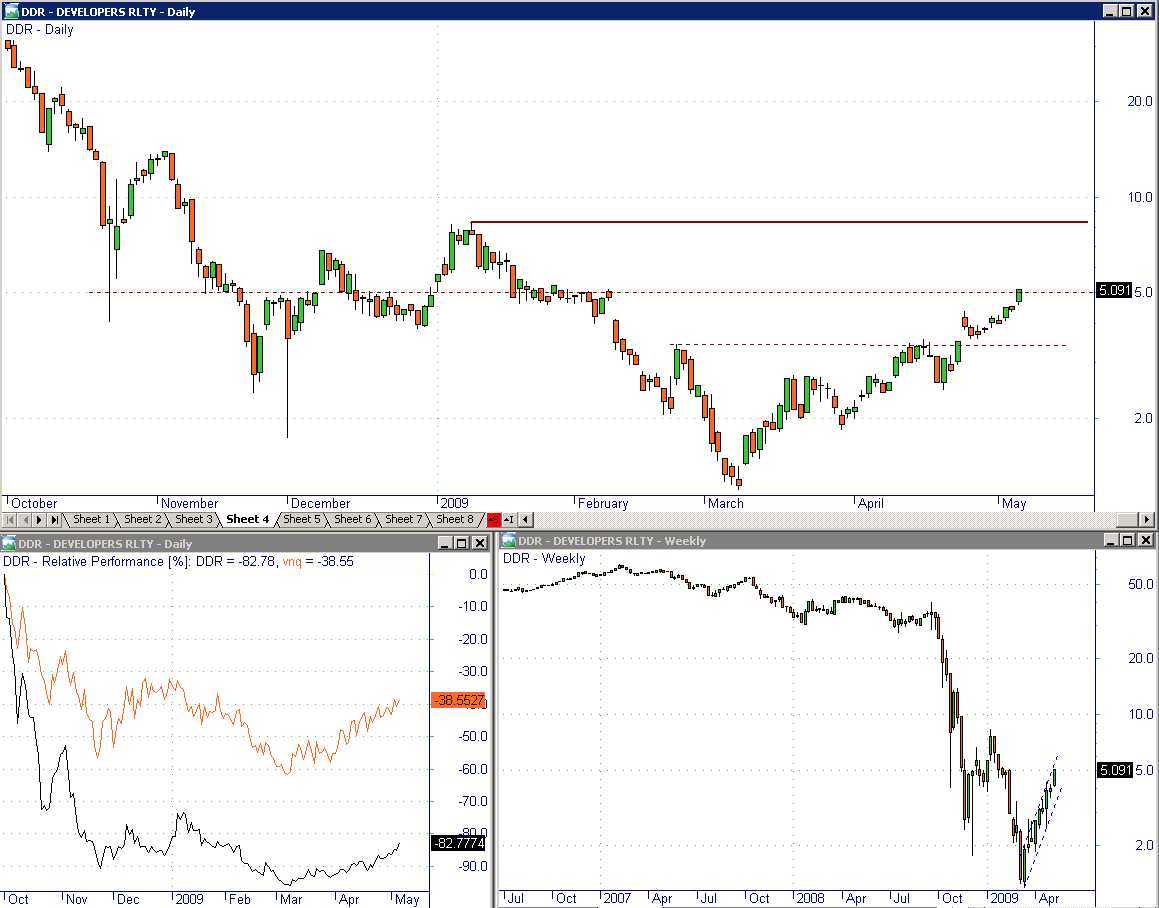The height and width of the screenshot is (908, 1159).
Task: Select the active Sheet 4 tab
Action: [248, 519]
